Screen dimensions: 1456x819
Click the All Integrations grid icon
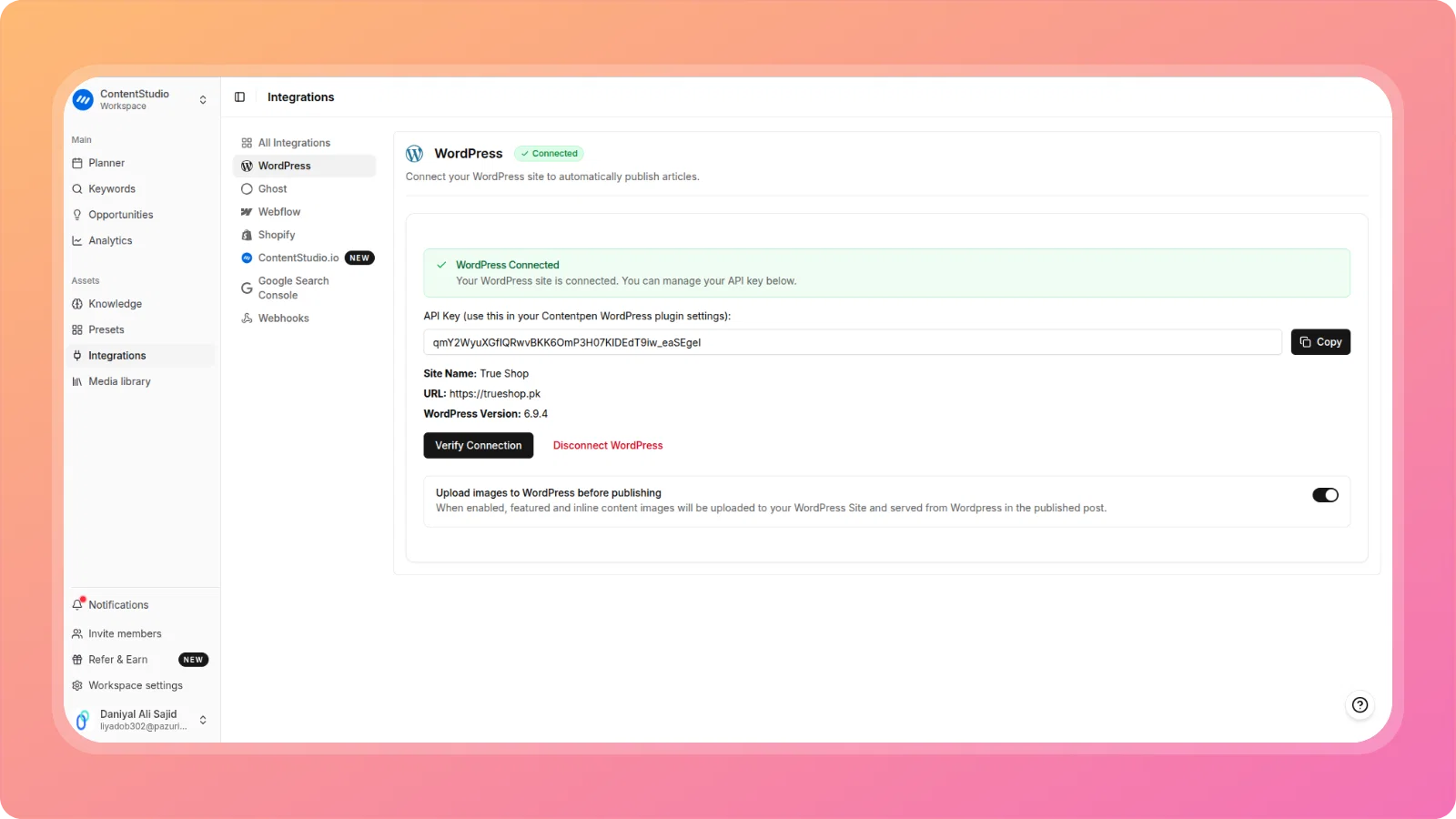[x=247, y=144]
